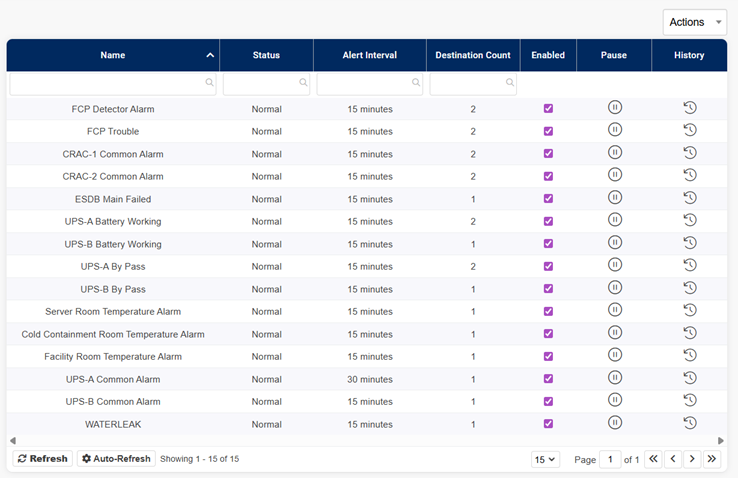
Task: Open the Actions dropdown menu
Action: (x=694, y=22)
